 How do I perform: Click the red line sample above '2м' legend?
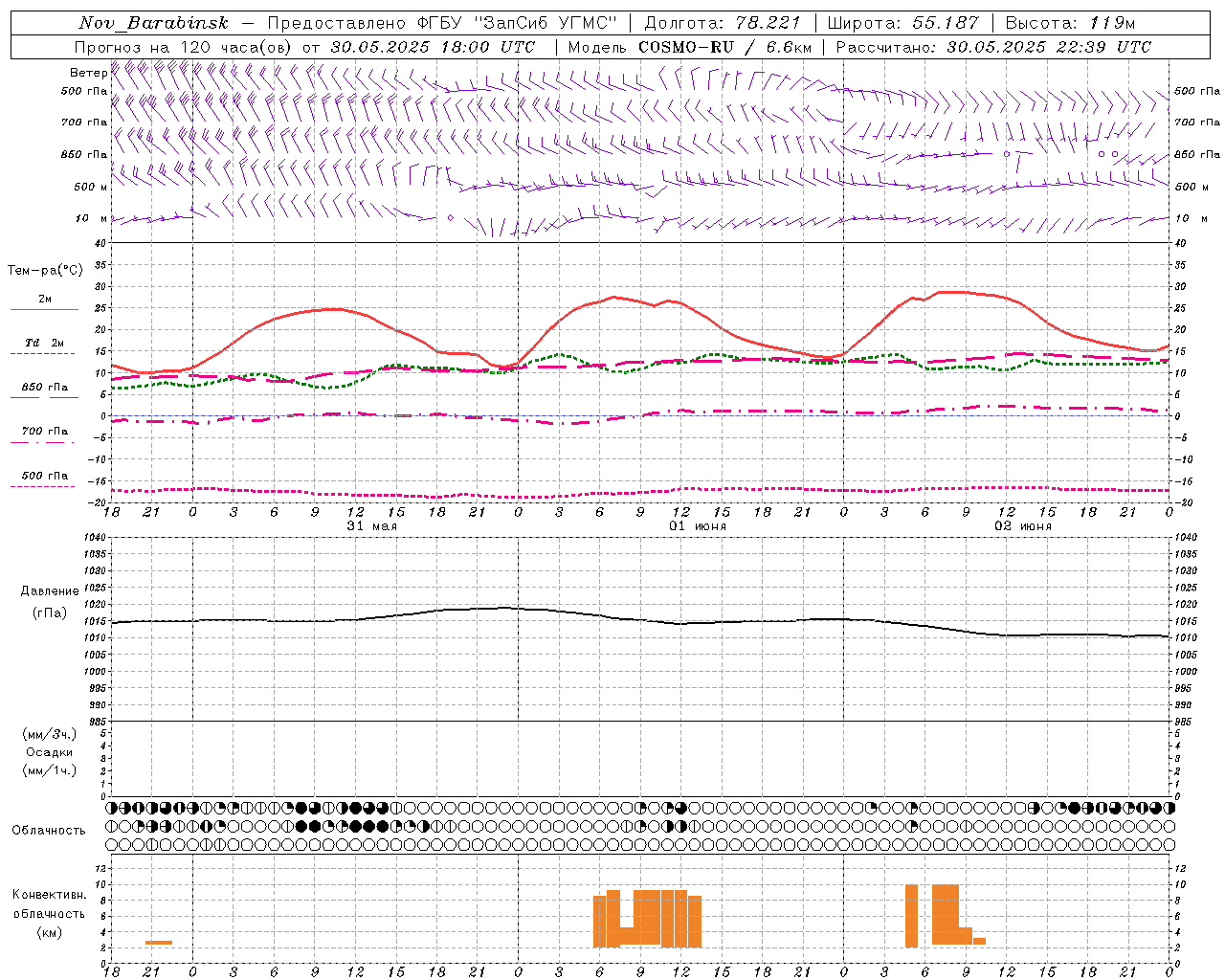[x=44, y=309]
